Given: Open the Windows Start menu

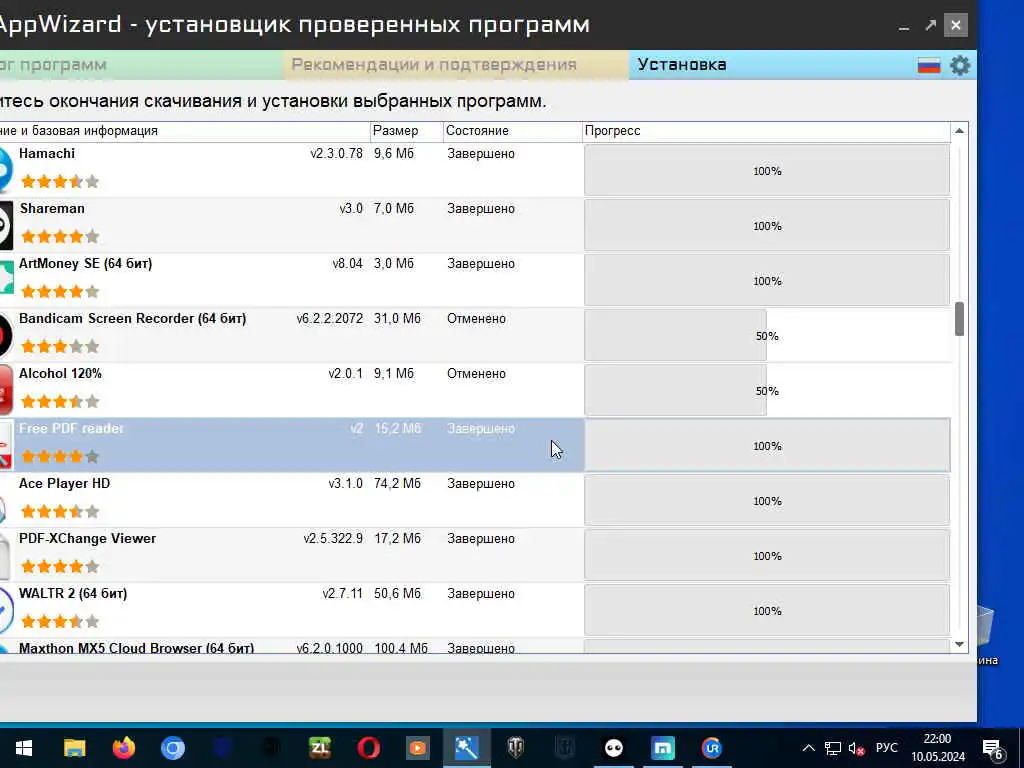Looking at the screenshot, I should coord(24,748).
